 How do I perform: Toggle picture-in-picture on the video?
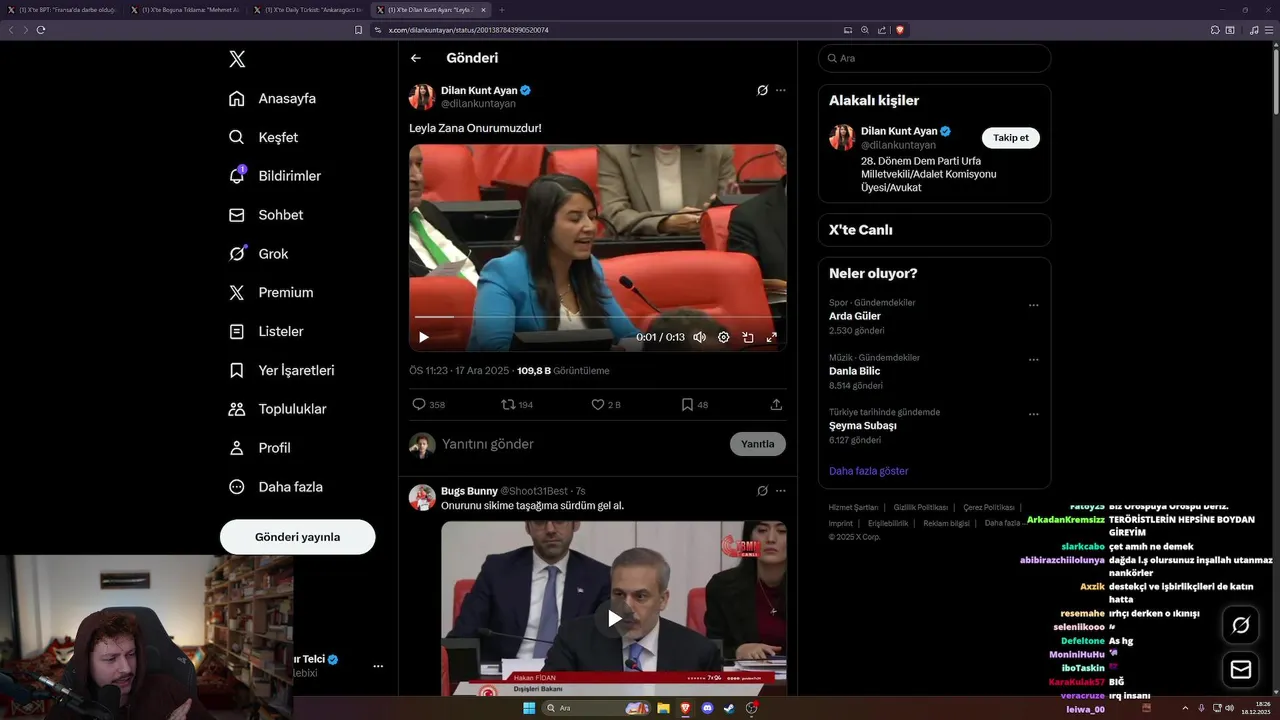point(748,337)
